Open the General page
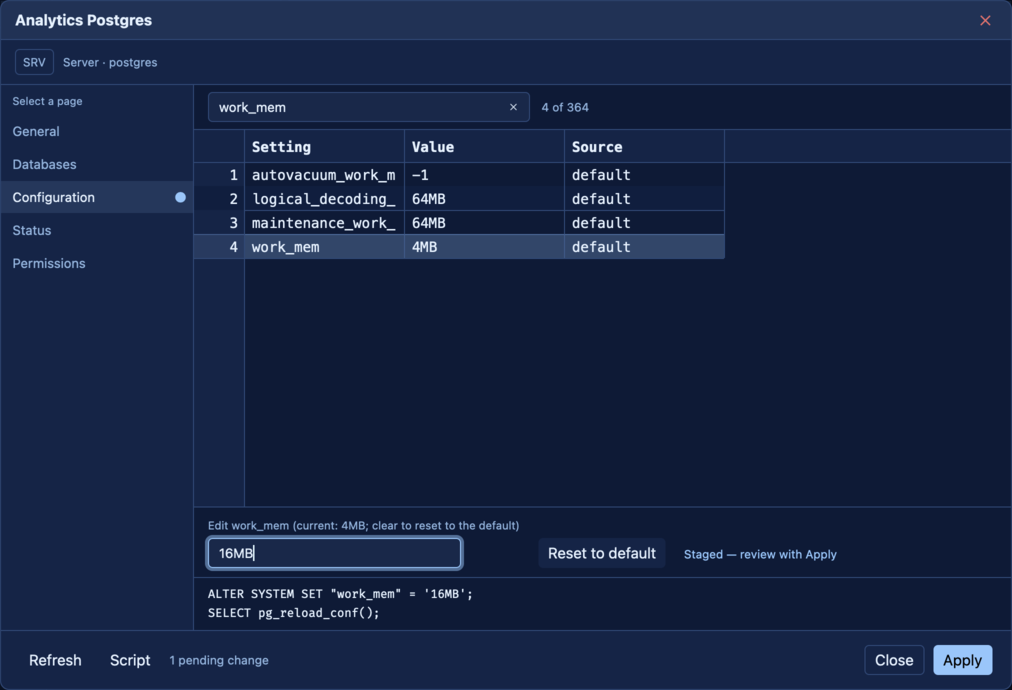 click(x=97, y=132)
